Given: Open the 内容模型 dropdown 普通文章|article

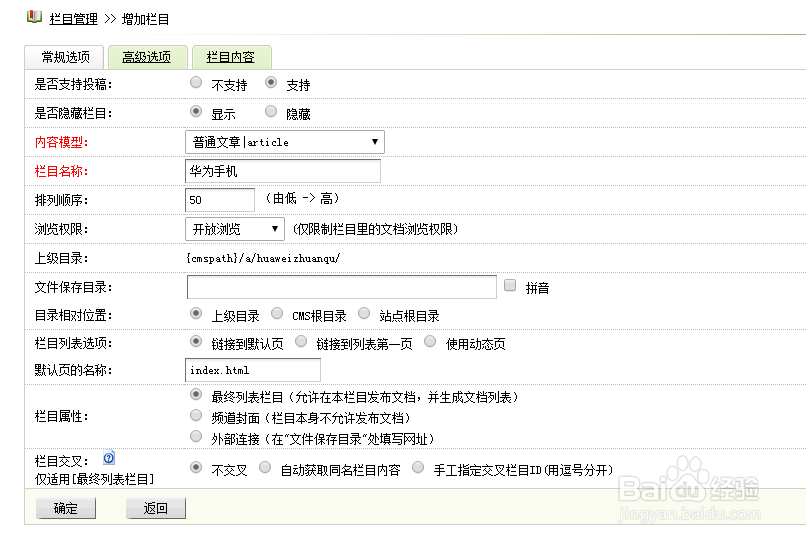Looking at the screenshot, I should pos(285,142).
